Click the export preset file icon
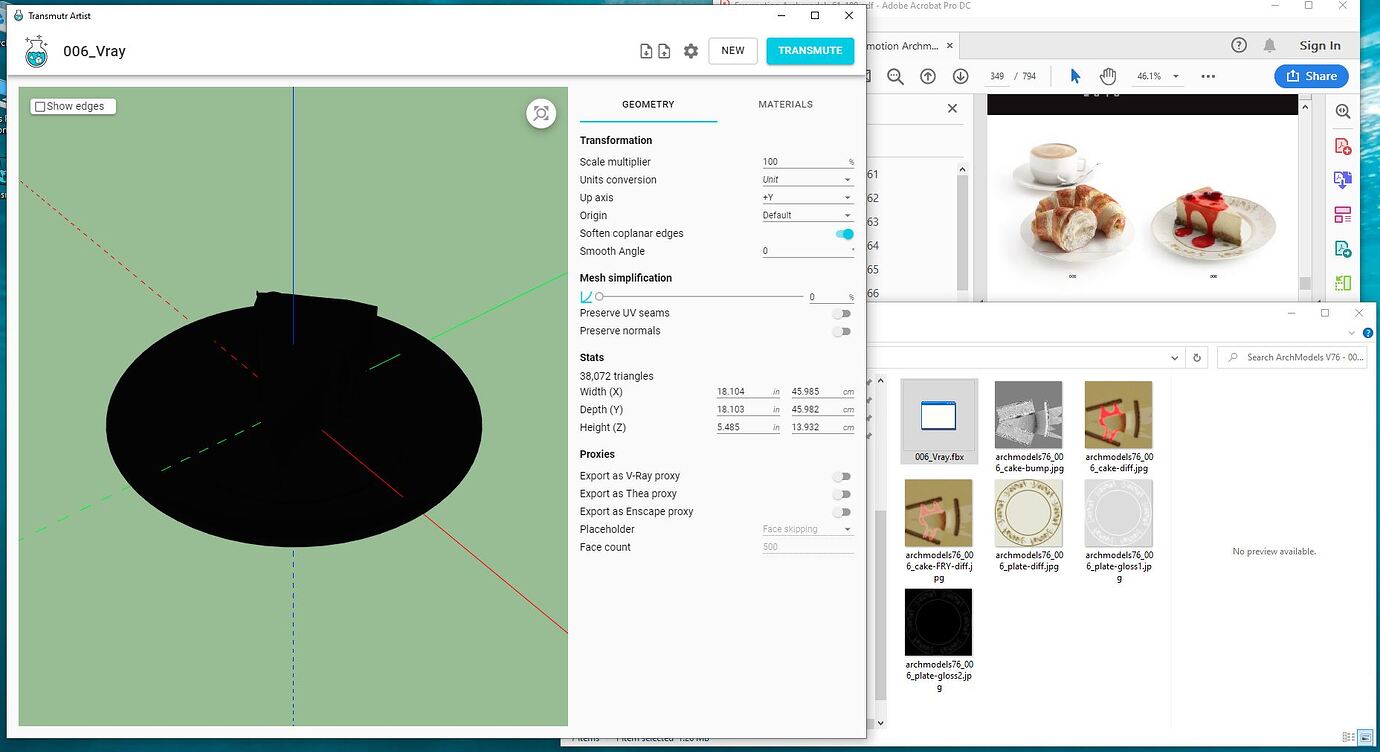 [x=664, y=51]
